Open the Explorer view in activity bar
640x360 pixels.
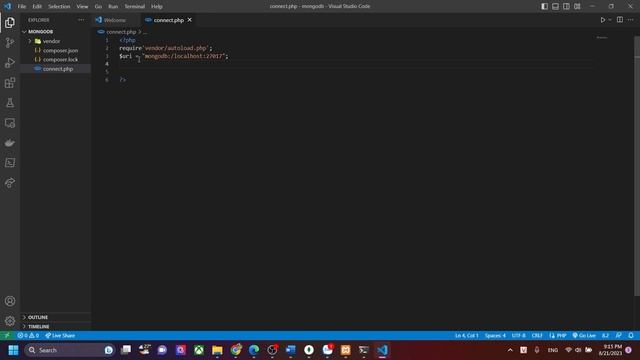10,22
